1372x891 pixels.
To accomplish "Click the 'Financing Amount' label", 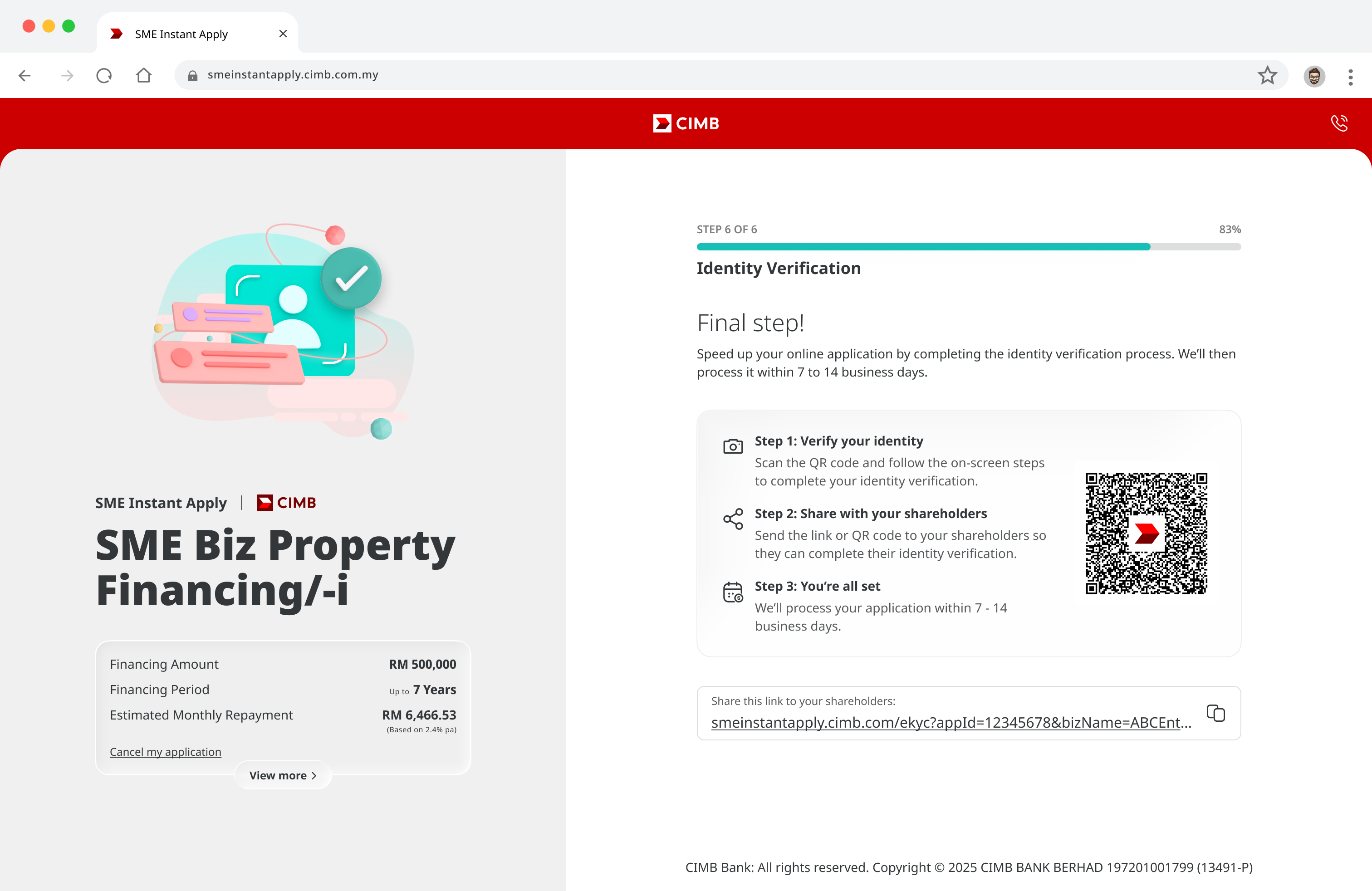I will [x=164, y=664].
